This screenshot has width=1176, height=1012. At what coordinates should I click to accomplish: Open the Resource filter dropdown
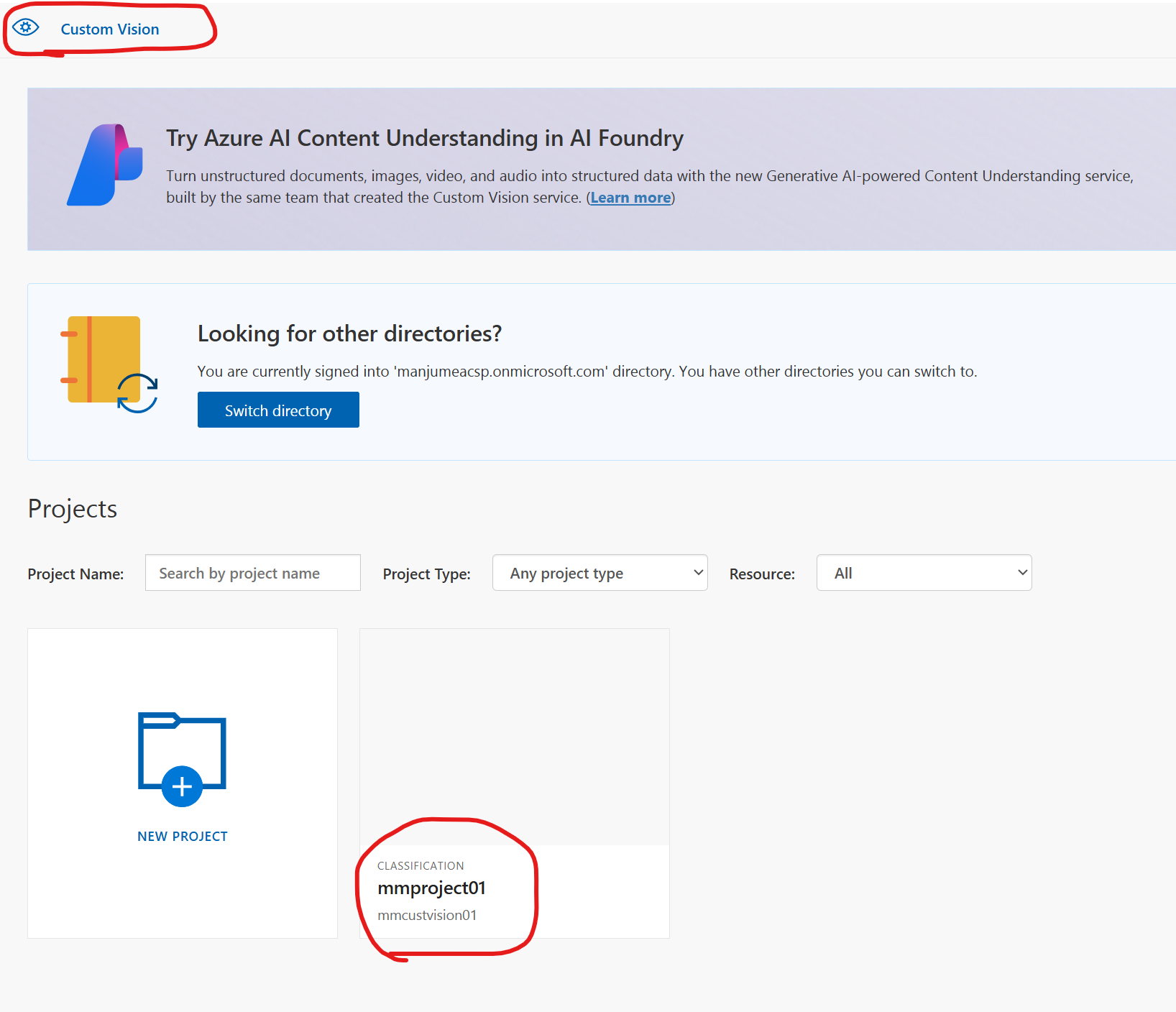tap(924, 573)
